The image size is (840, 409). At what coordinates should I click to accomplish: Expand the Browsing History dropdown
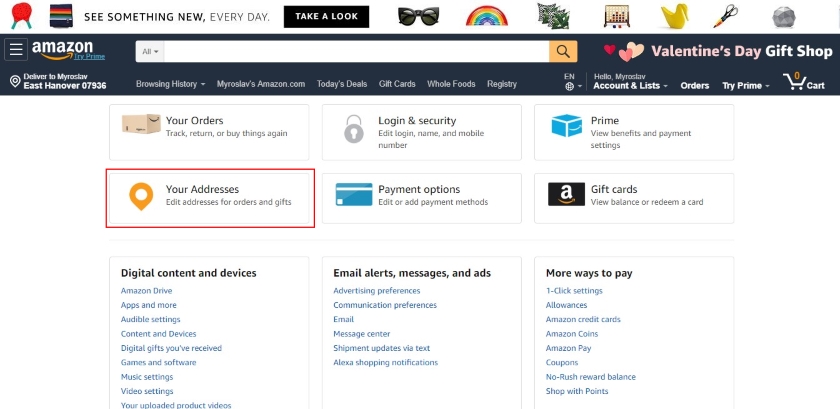[170, 84]
